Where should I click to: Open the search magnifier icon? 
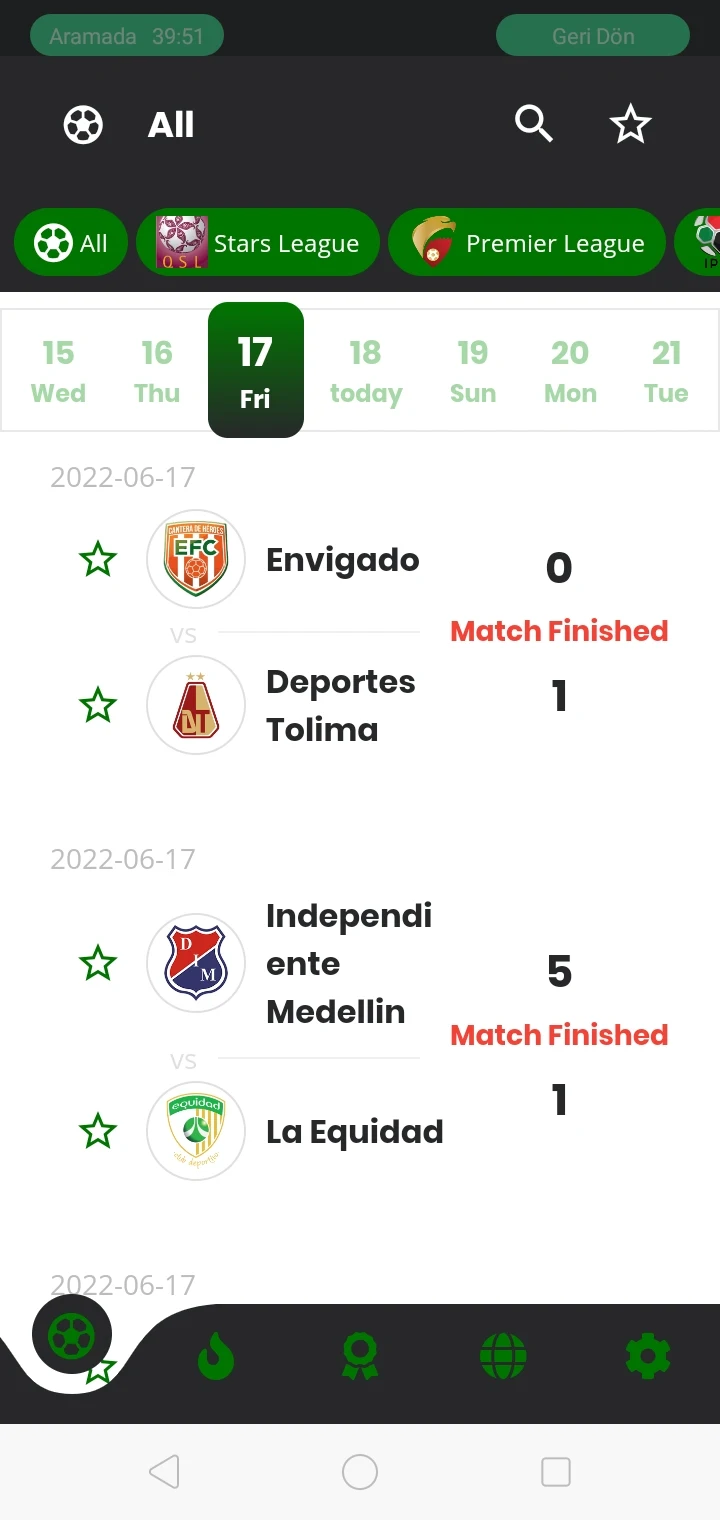click(533, 124)
